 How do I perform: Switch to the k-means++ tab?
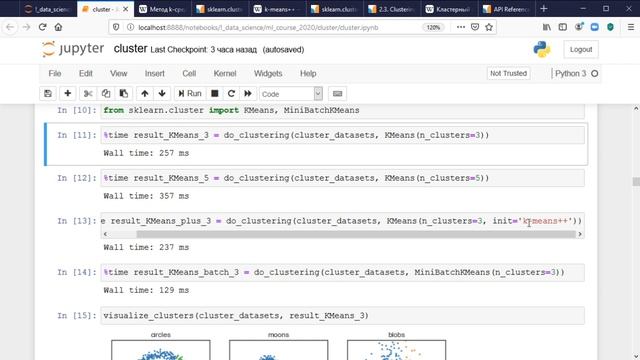[277, 9]
